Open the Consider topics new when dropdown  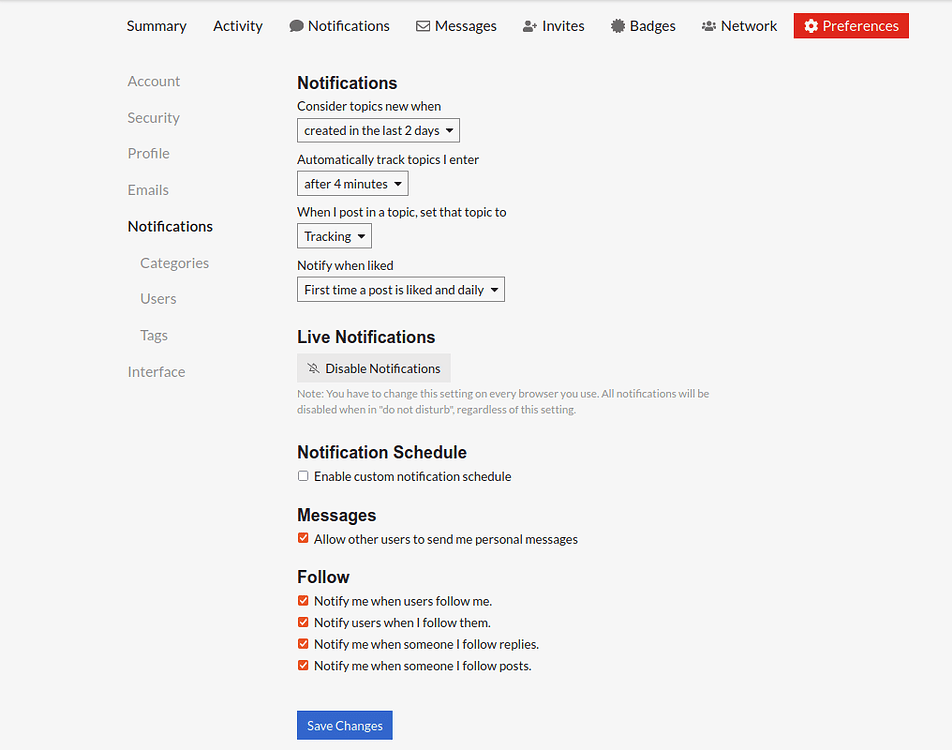coord(378,130)
